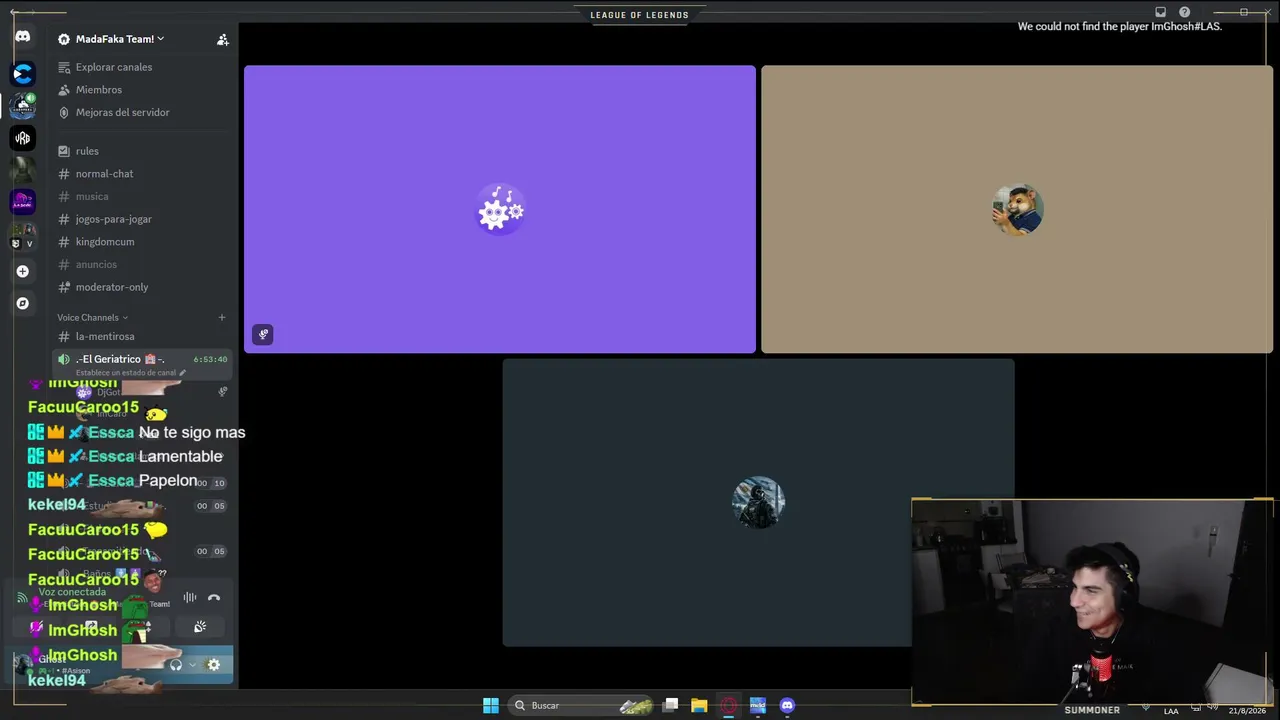This screenshot has width=1280, height=720.
Task: Open the blue 'mcld' app on taskbar
Action: coord(758,706)
